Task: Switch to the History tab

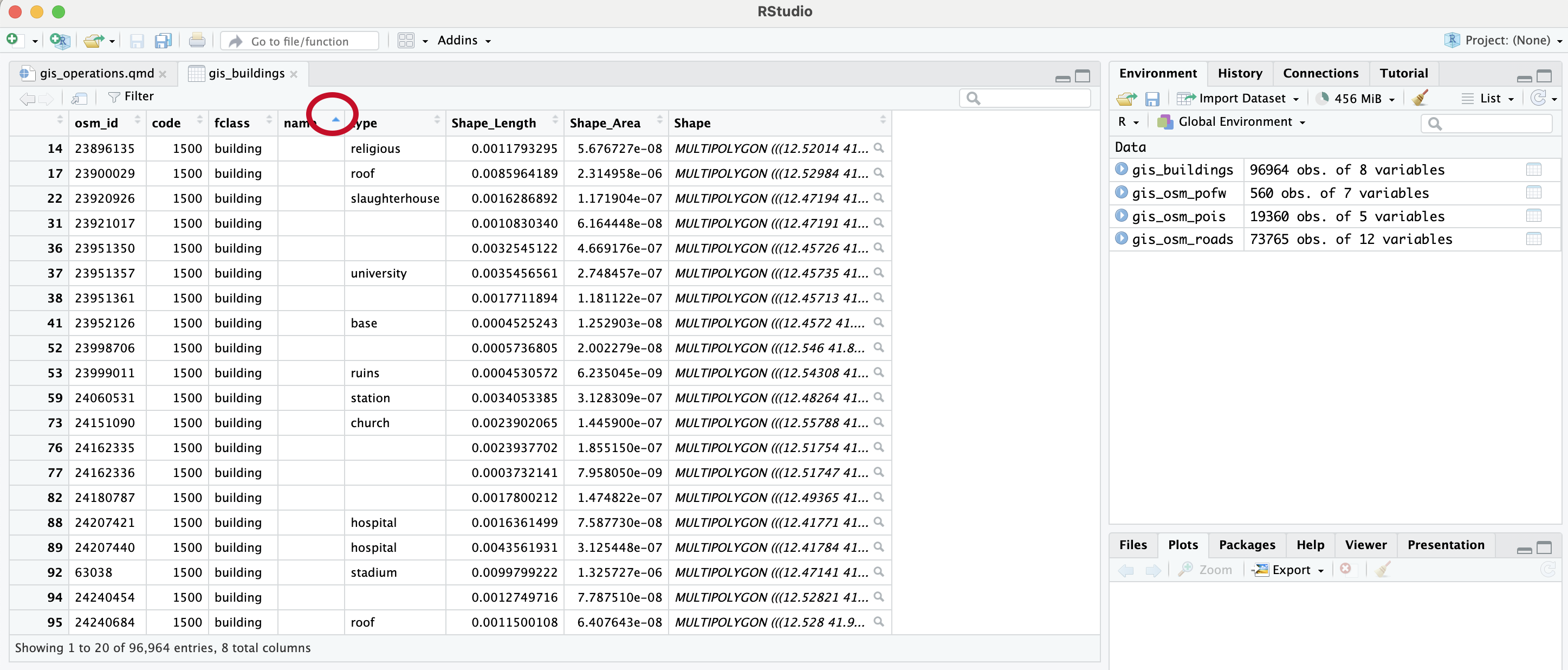Action: (1239, 73)
